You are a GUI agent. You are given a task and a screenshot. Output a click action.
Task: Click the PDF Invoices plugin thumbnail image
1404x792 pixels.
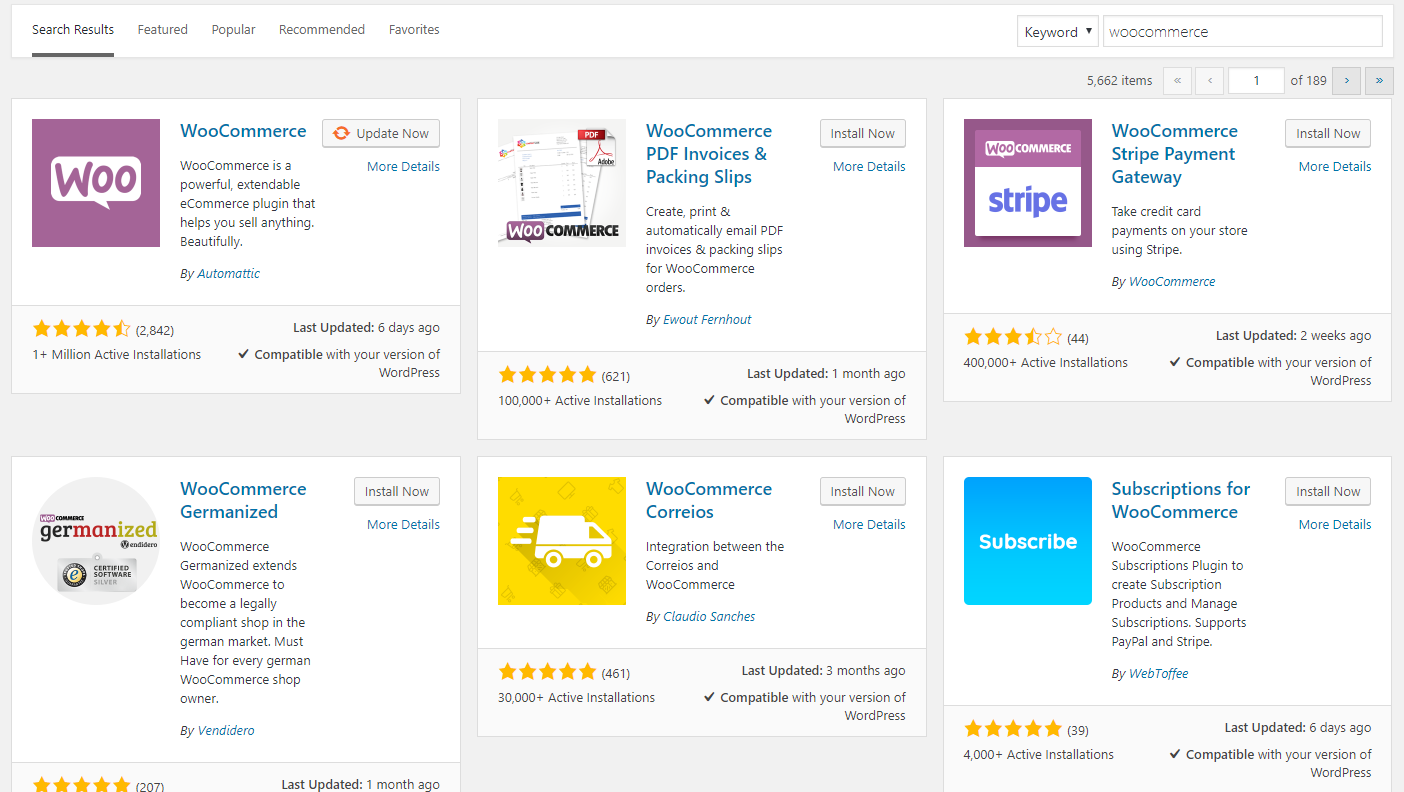(x=561, y=183)
